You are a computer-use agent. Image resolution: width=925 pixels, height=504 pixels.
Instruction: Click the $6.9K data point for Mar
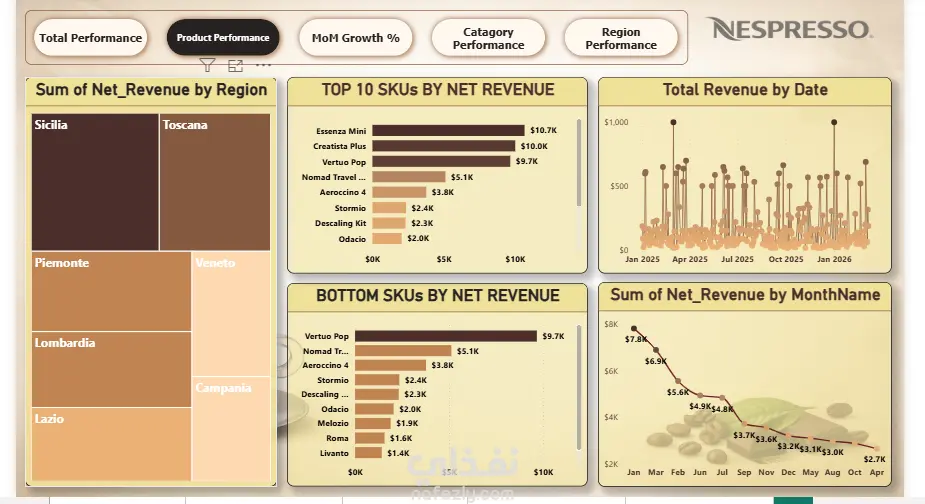[x=656, y=350]
